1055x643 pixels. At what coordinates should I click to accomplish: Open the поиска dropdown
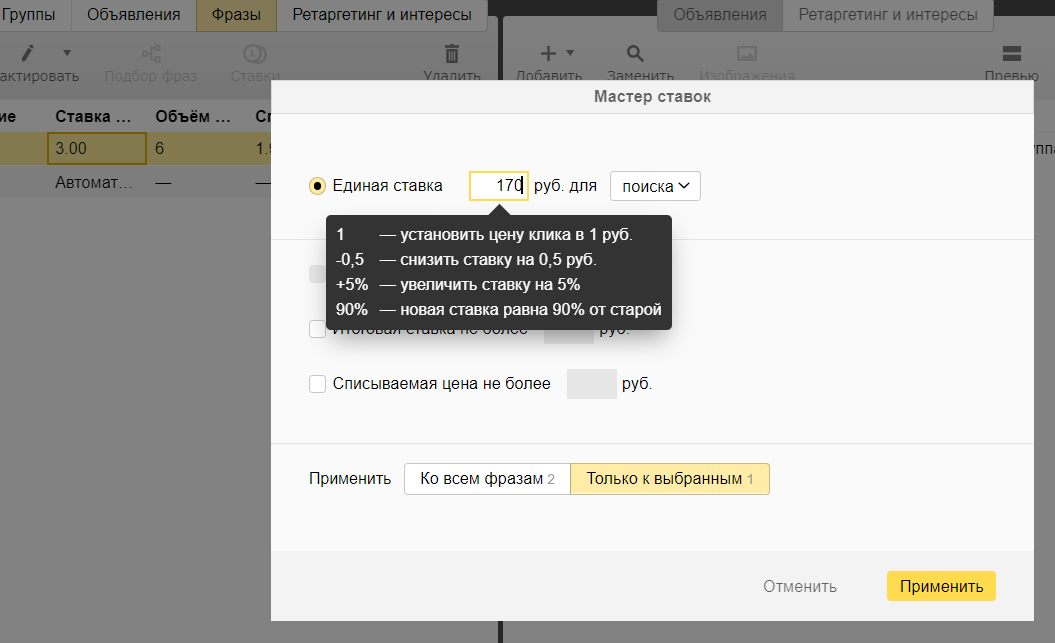click(x=655, y=186)
